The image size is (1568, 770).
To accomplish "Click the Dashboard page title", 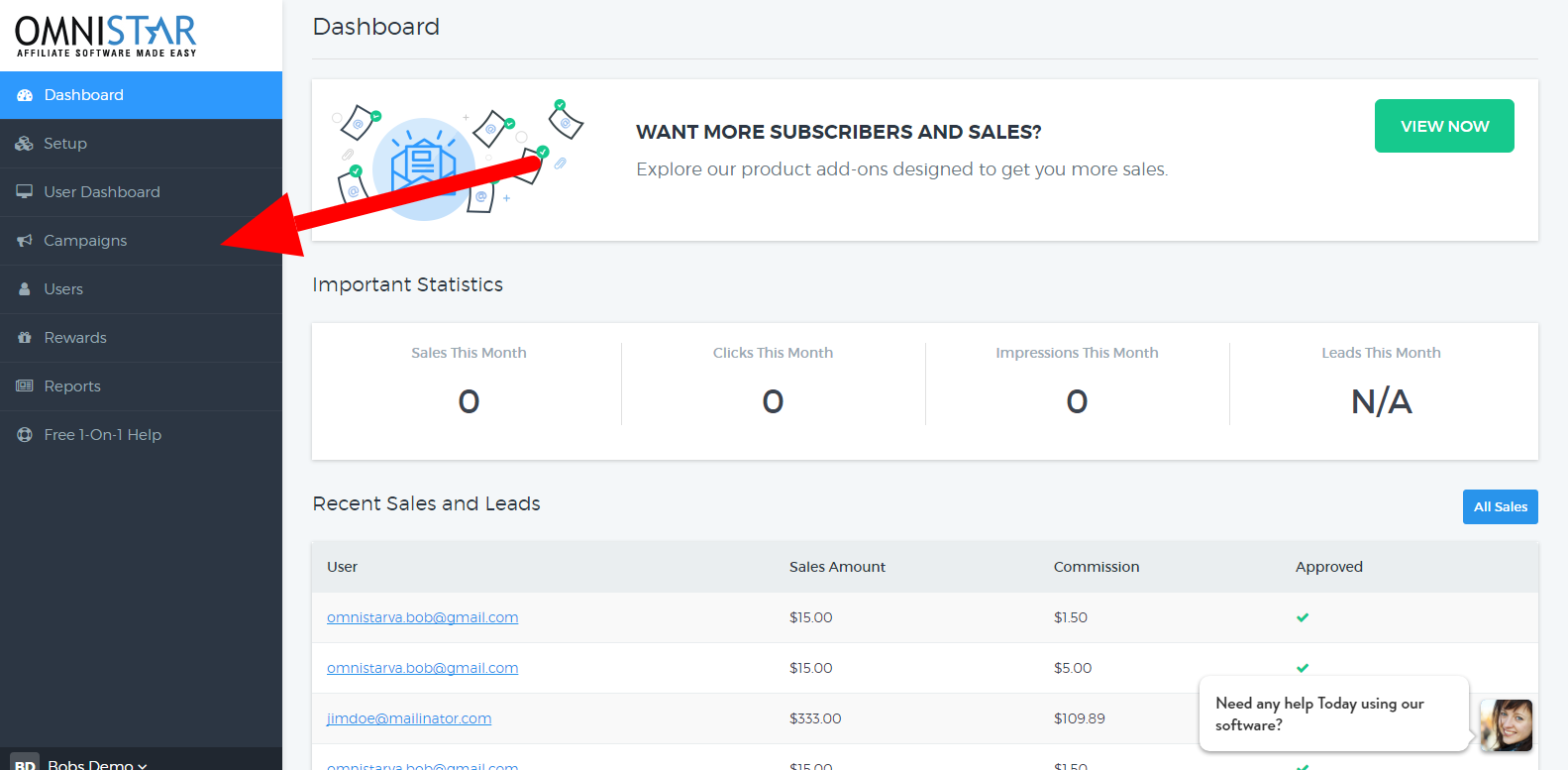I will click(376, 27).
